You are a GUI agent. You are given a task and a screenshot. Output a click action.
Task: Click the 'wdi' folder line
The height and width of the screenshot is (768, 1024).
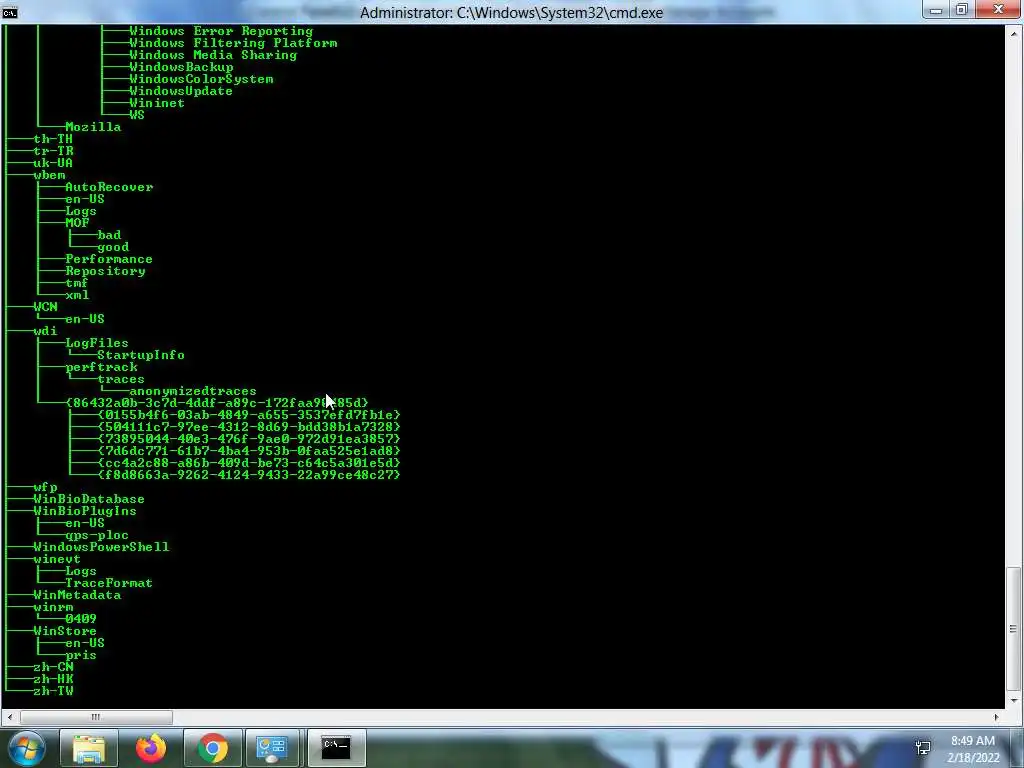click(x=45, y=331)
